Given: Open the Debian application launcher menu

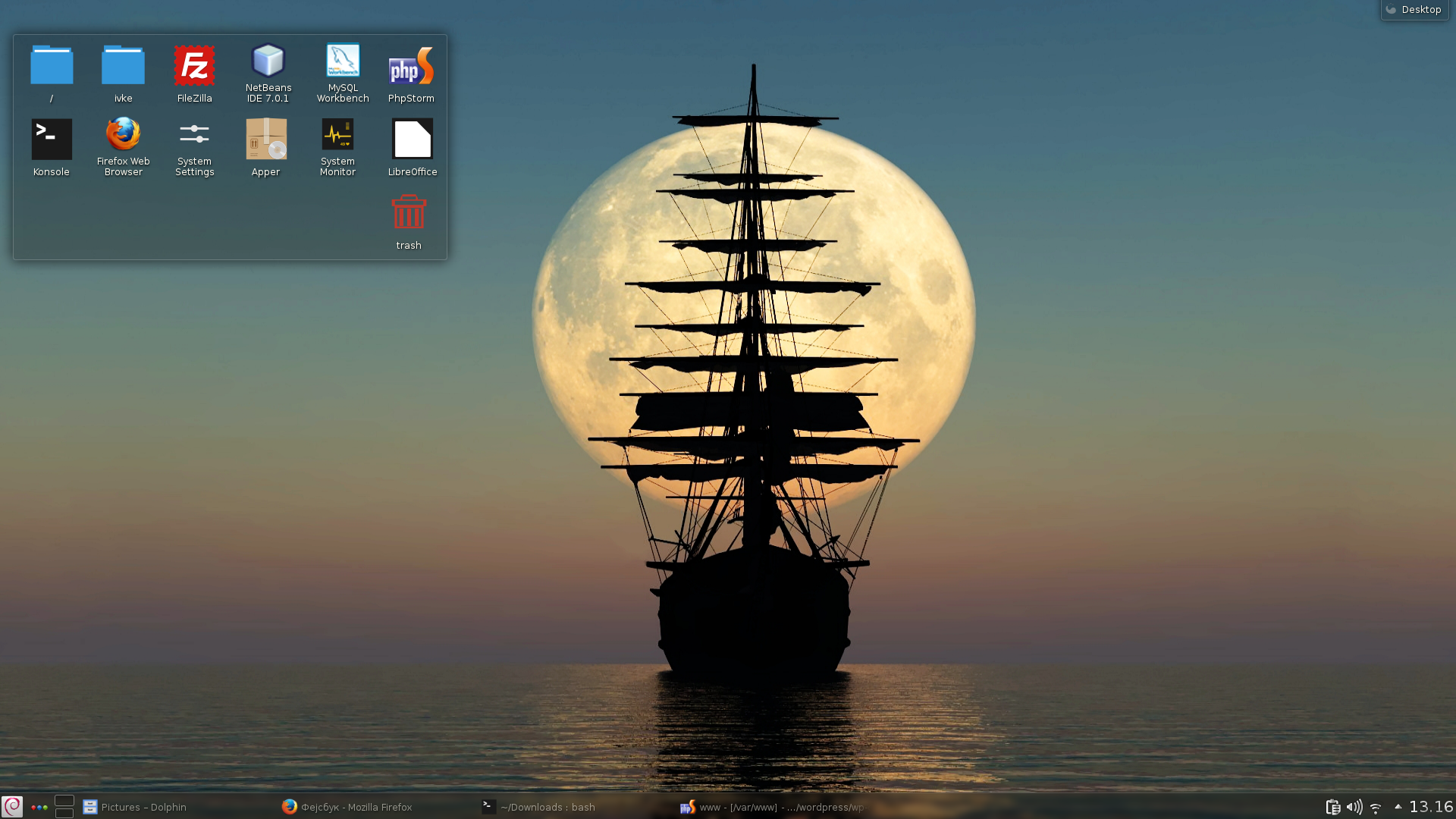Looking at the screenshot, I should tap(12, 807).
